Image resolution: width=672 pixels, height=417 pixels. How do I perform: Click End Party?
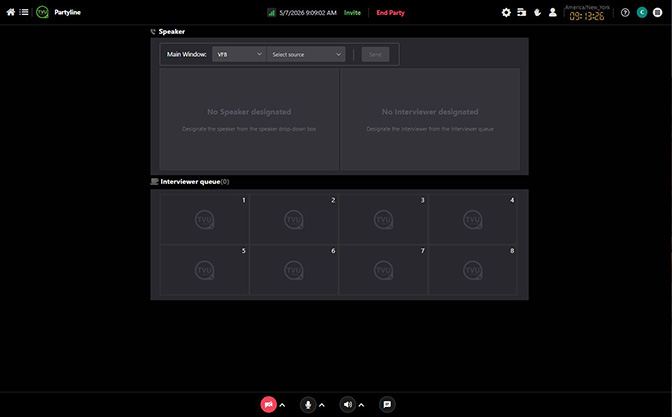click(390, 13)
